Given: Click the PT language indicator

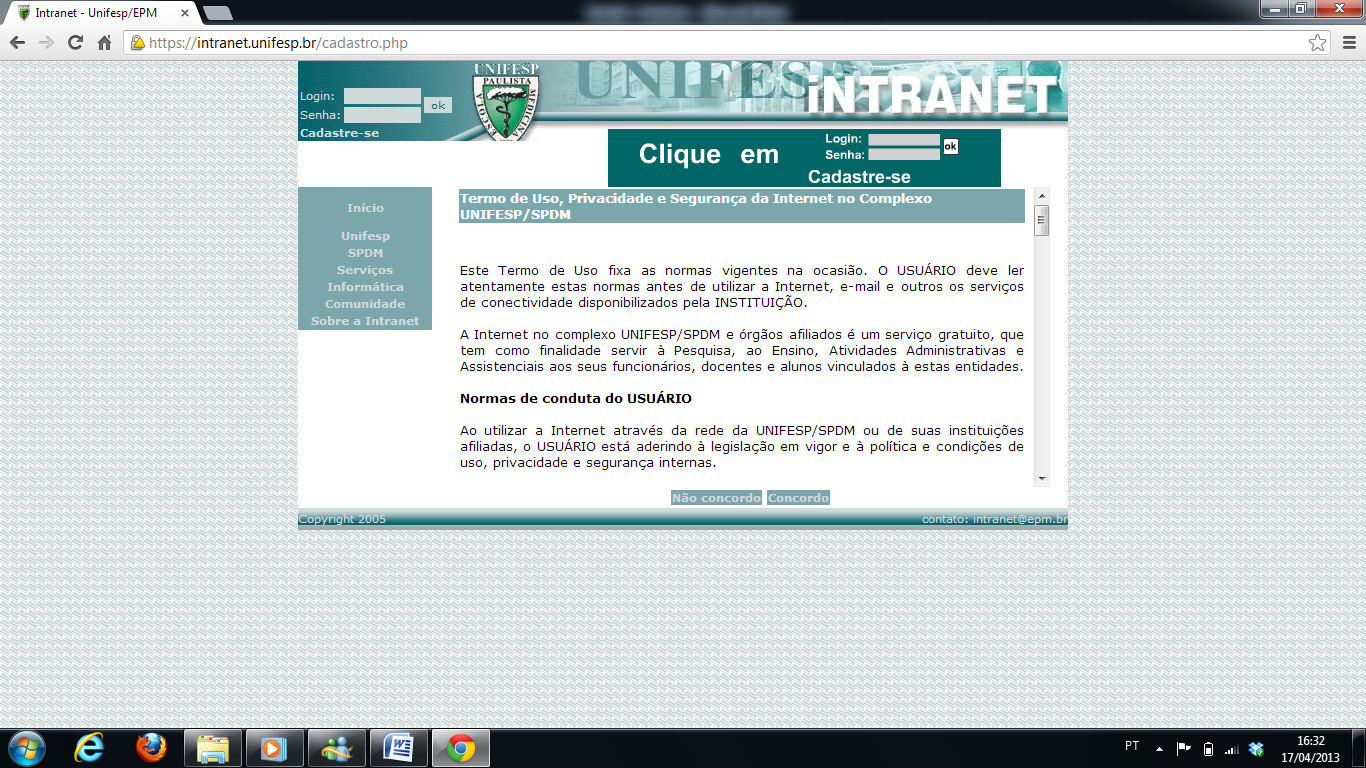Looking at the screenshot, I should [1132, 746].
